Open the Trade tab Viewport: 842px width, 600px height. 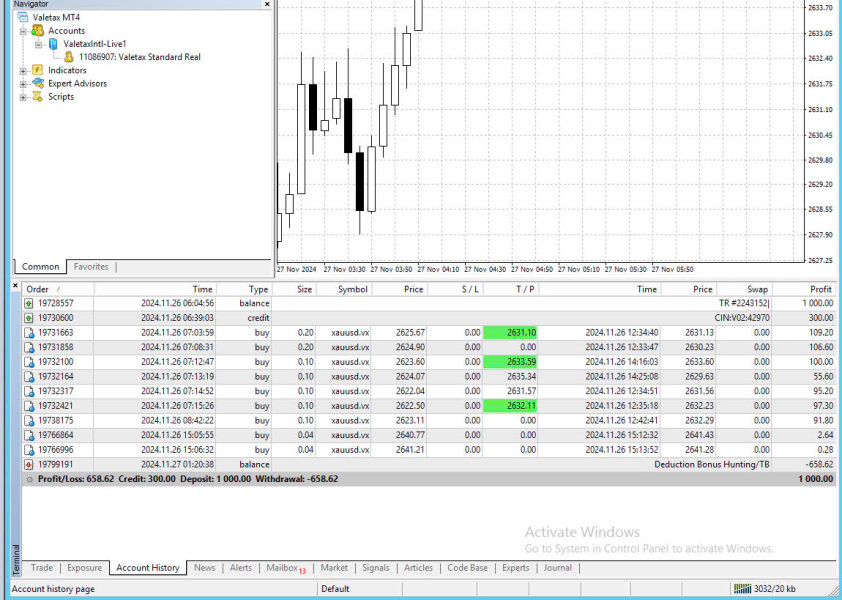tap(41, 568)
